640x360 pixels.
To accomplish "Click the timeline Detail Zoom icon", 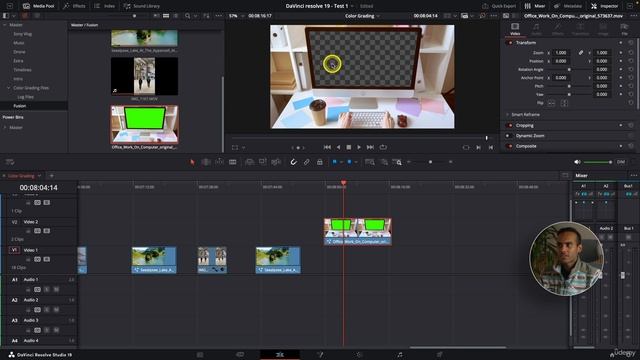I will (x=384, y=162).
